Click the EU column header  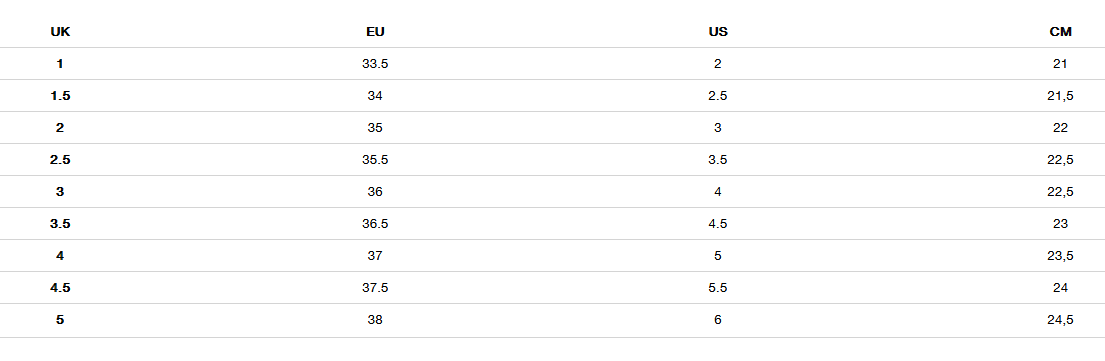point(376,32)
